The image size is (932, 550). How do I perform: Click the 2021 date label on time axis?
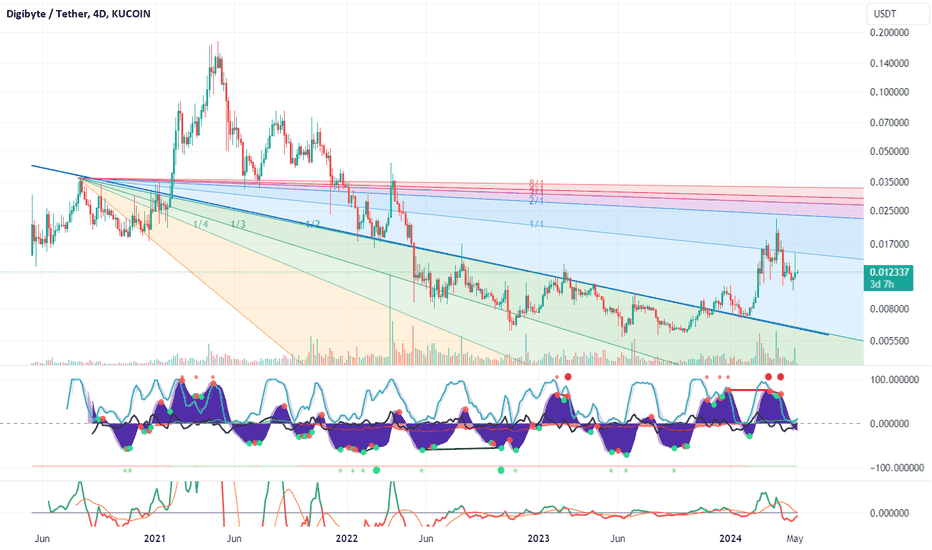155,539
